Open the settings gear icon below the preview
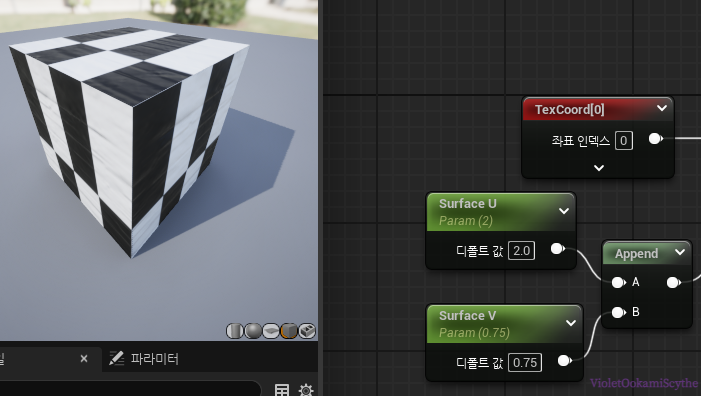Viewport: 701px width, 396px height. pyautogui.click(x=306, y=390)
